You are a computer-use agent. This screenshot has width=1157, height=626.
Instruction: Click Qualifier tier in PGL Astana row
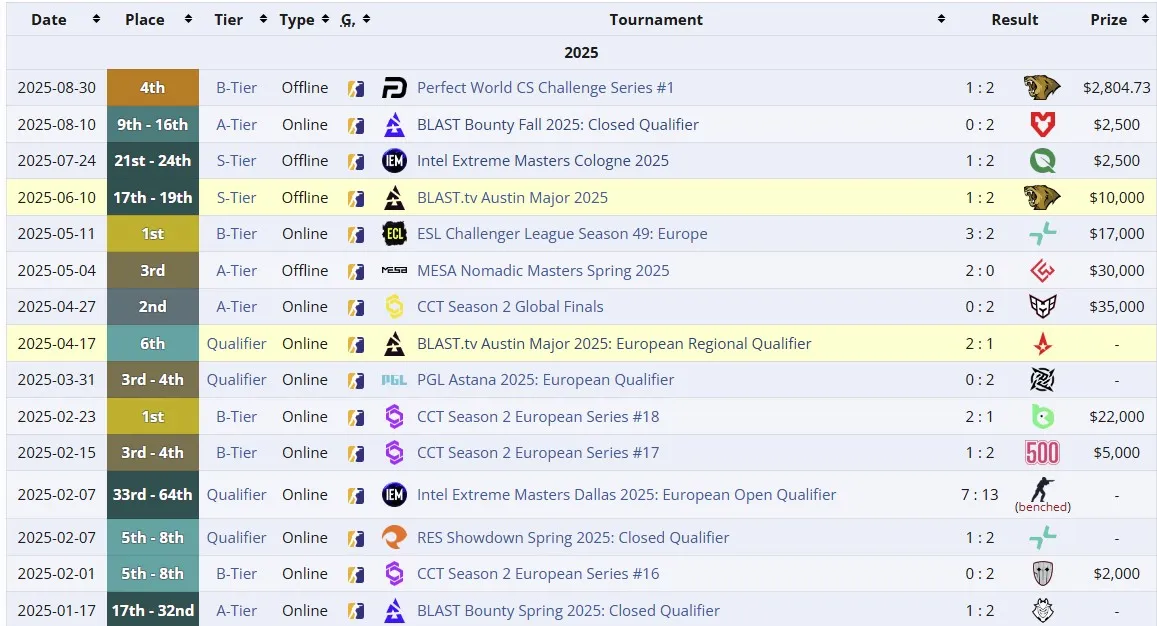pos(236,380)
